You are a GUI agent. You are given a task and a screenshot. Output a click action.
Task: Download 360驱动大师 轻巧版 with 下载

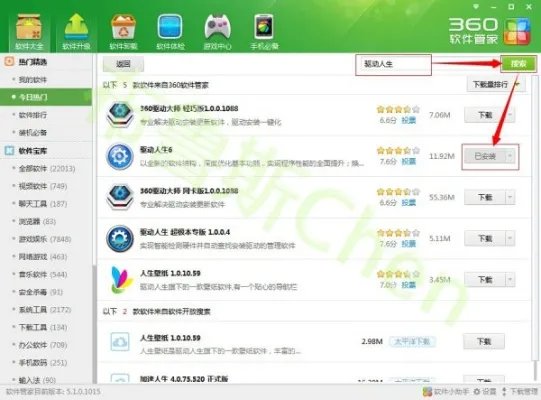pos(485,115)
